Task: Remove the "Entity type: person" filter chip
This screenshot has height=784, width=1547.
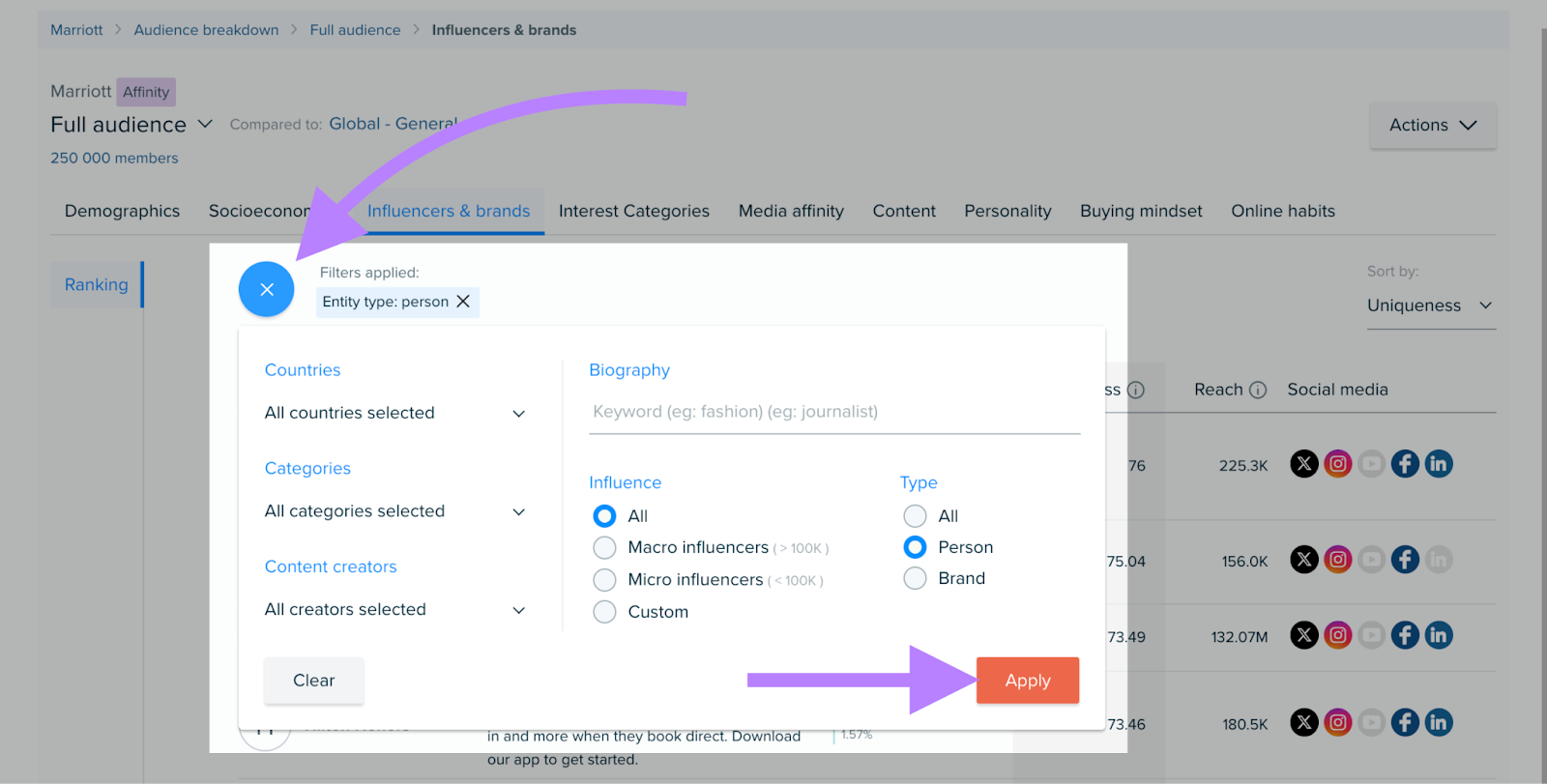Action: tap(463, 302)
